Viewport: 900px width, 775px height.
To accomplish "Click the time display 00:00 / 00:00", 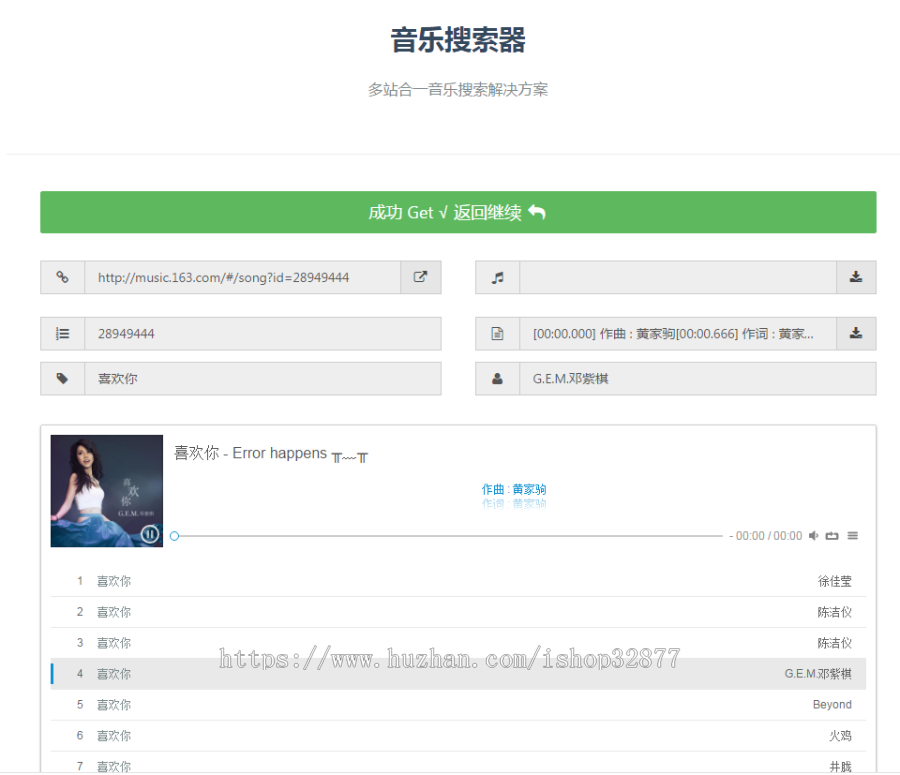I will (769, 536).
